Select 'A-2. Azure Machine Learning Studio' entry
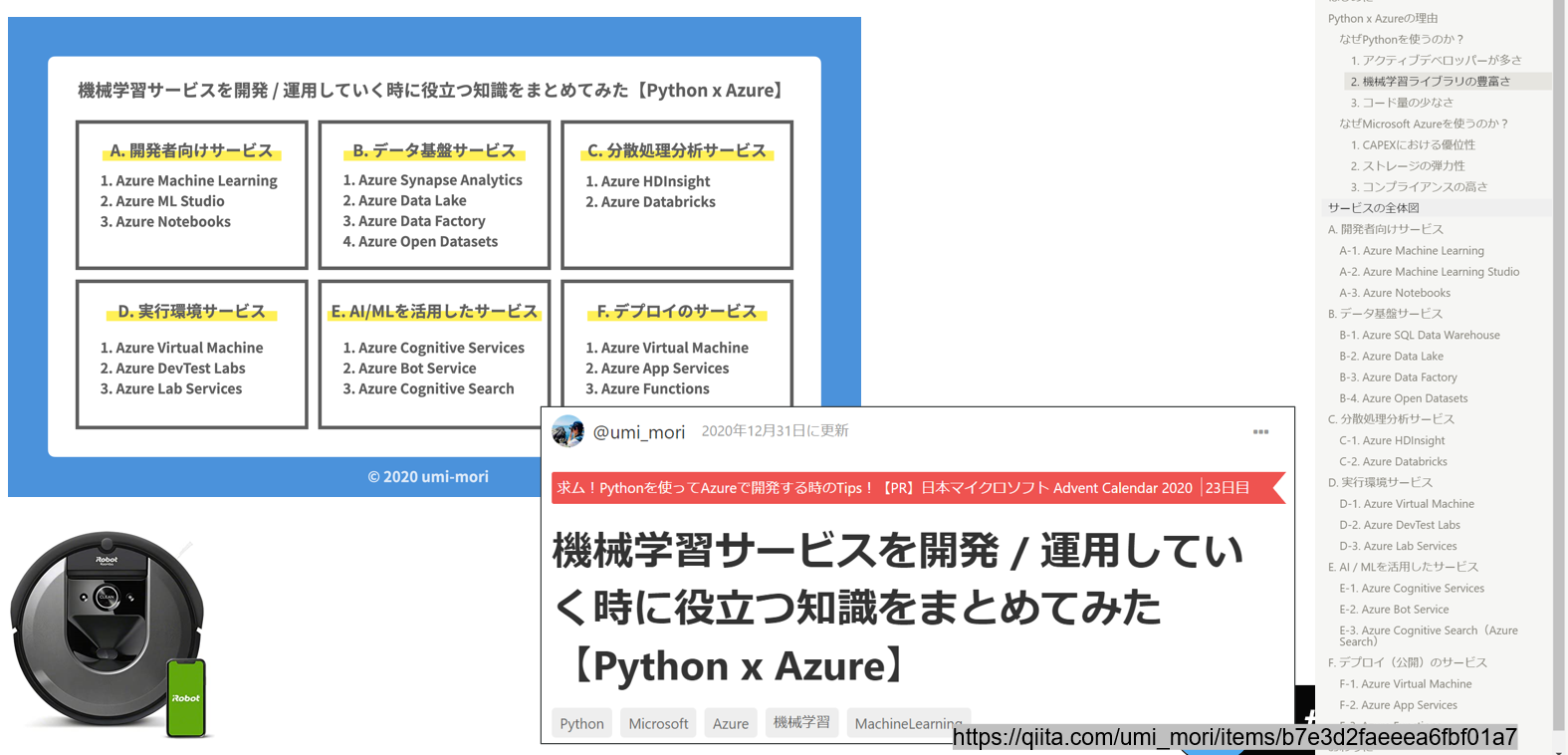This screenshot has width=1568, height=755. [x=1430, y=272]
